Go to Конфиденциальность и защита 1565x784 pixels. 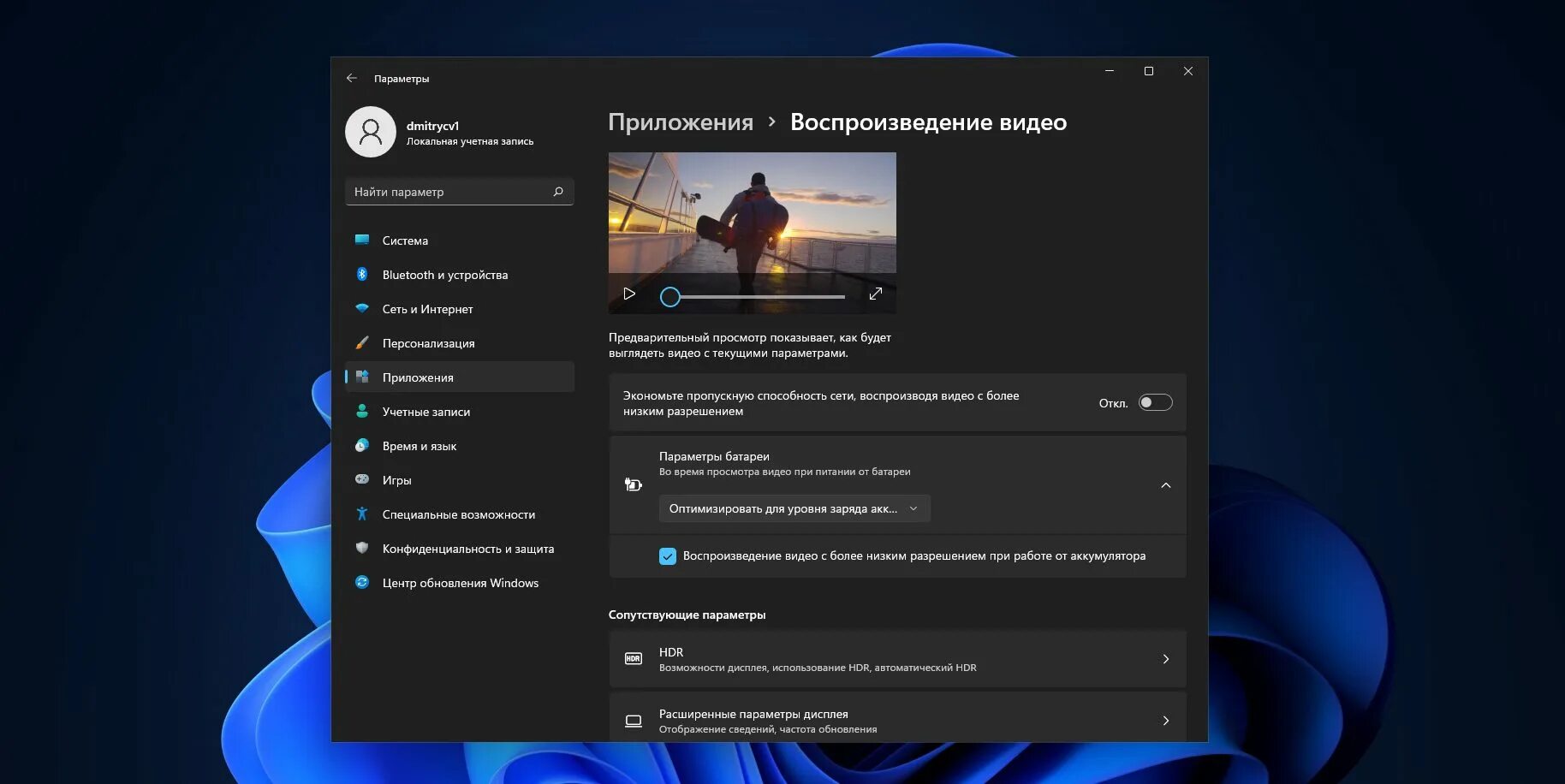pos(460,549)
